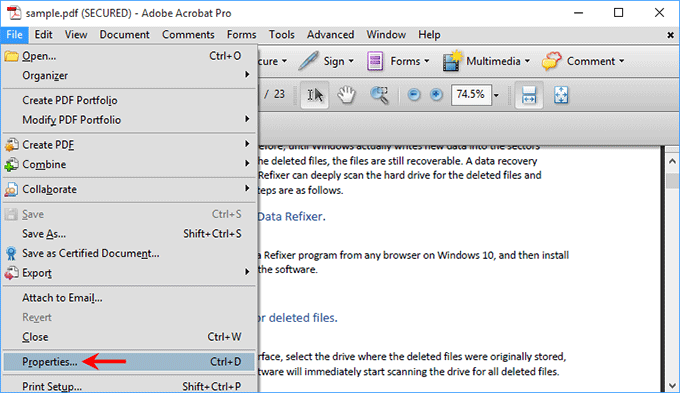Click the Combine menu icon
This screenshot has width=680, height=393.
click(x=11, y=165)
